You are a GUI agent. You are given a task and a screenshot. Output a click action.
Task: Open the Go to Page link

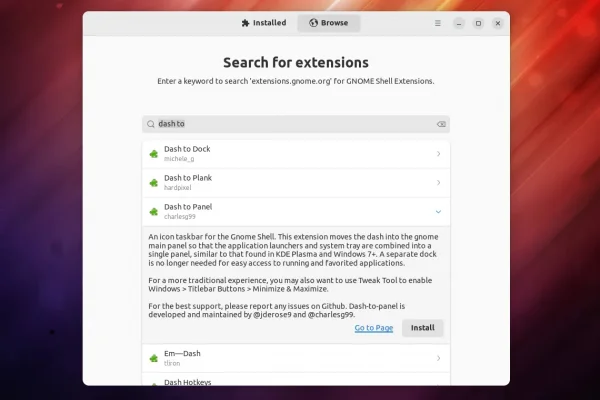pyautogui.click(x=373, y=328)
